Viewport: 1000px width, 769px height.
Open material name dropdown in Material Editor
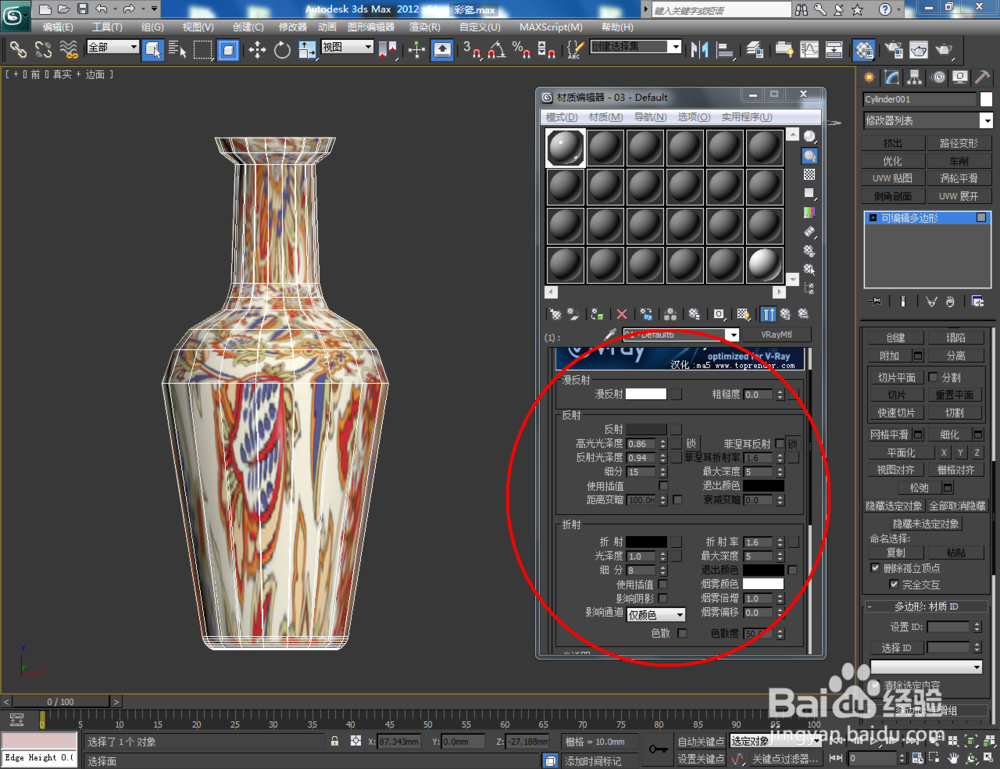680,335
